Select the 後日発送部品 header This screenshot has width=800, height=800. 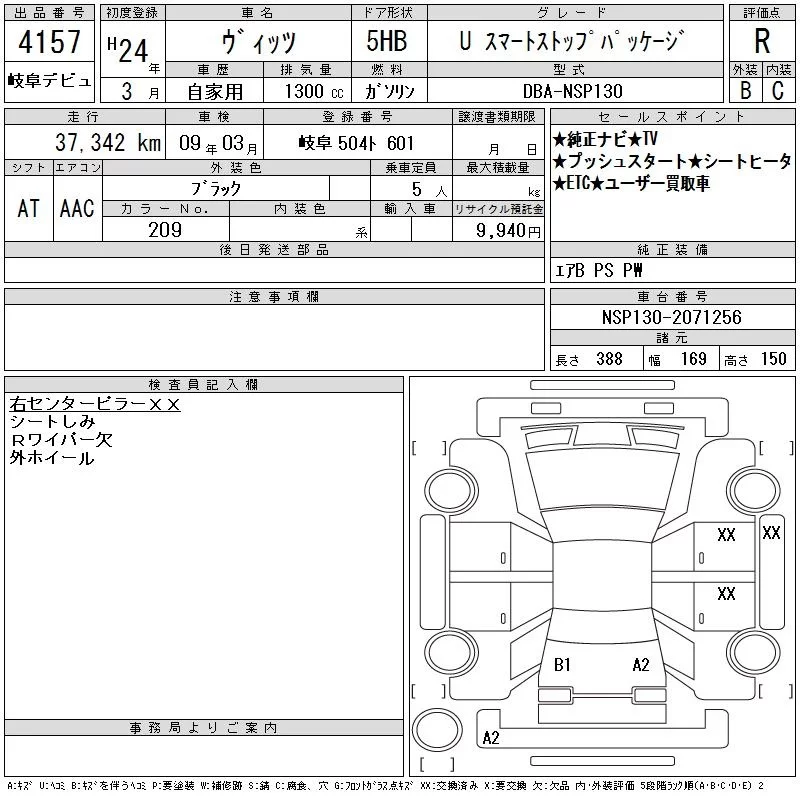point(274,249)
